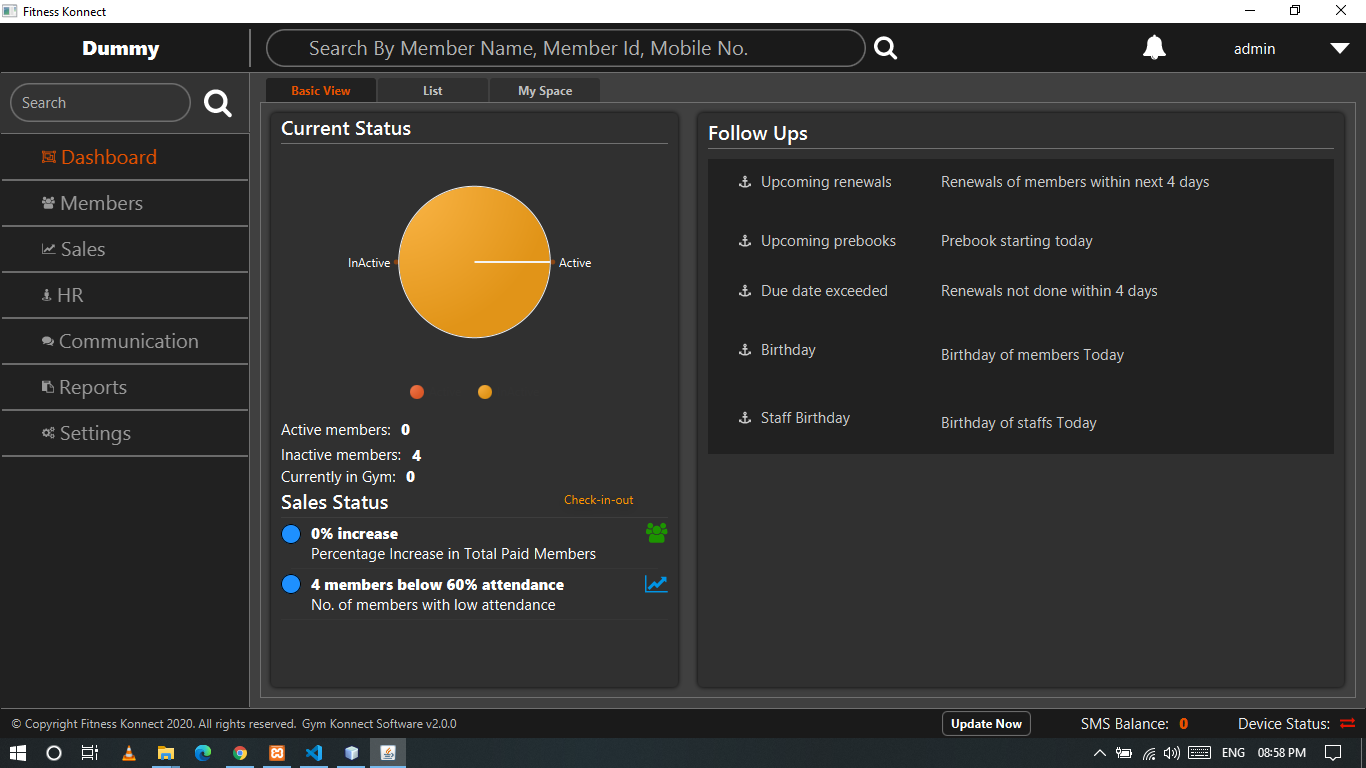Focus the member name search field
The image size is (1366, 768).
coord(565,48)
